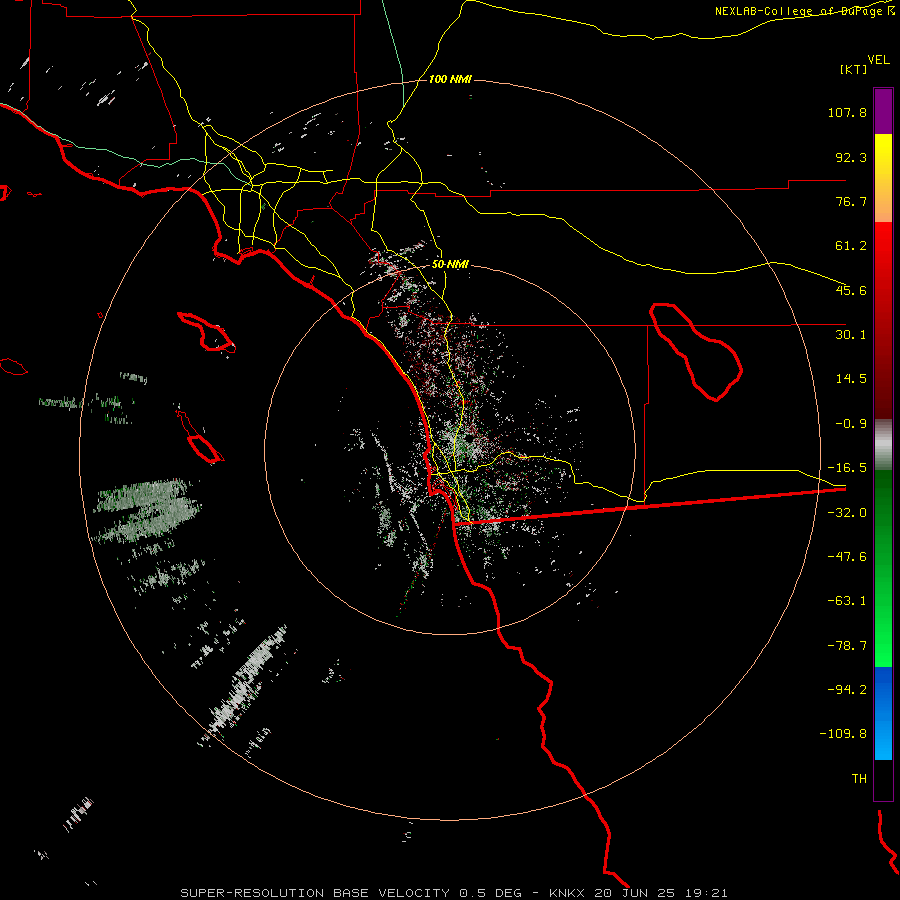Click the Super-Resolution Base Velocity caption

point(454,893)
